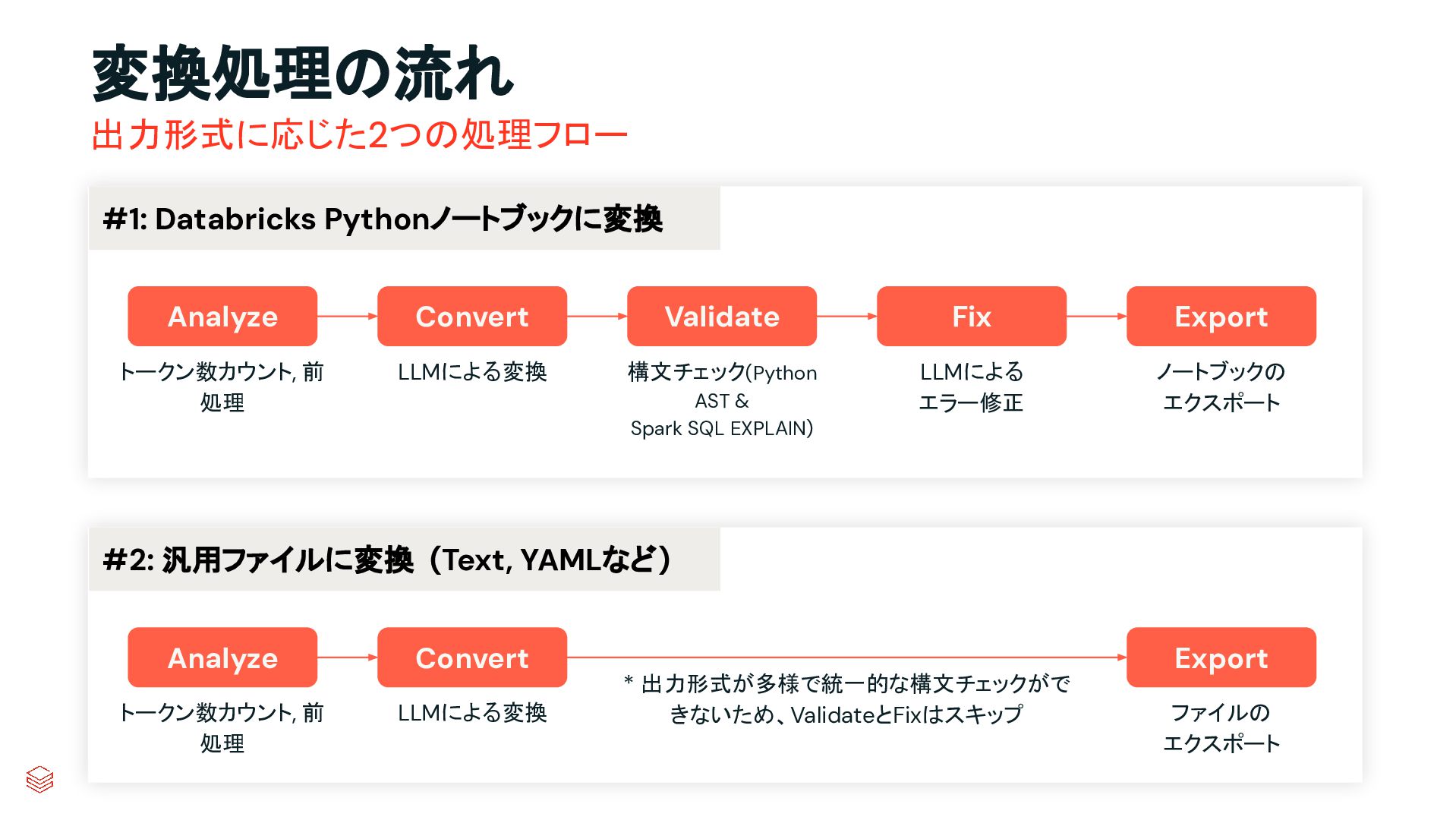
Task: Click the Analyze box in flow #1
Action: tap(222, 316)
